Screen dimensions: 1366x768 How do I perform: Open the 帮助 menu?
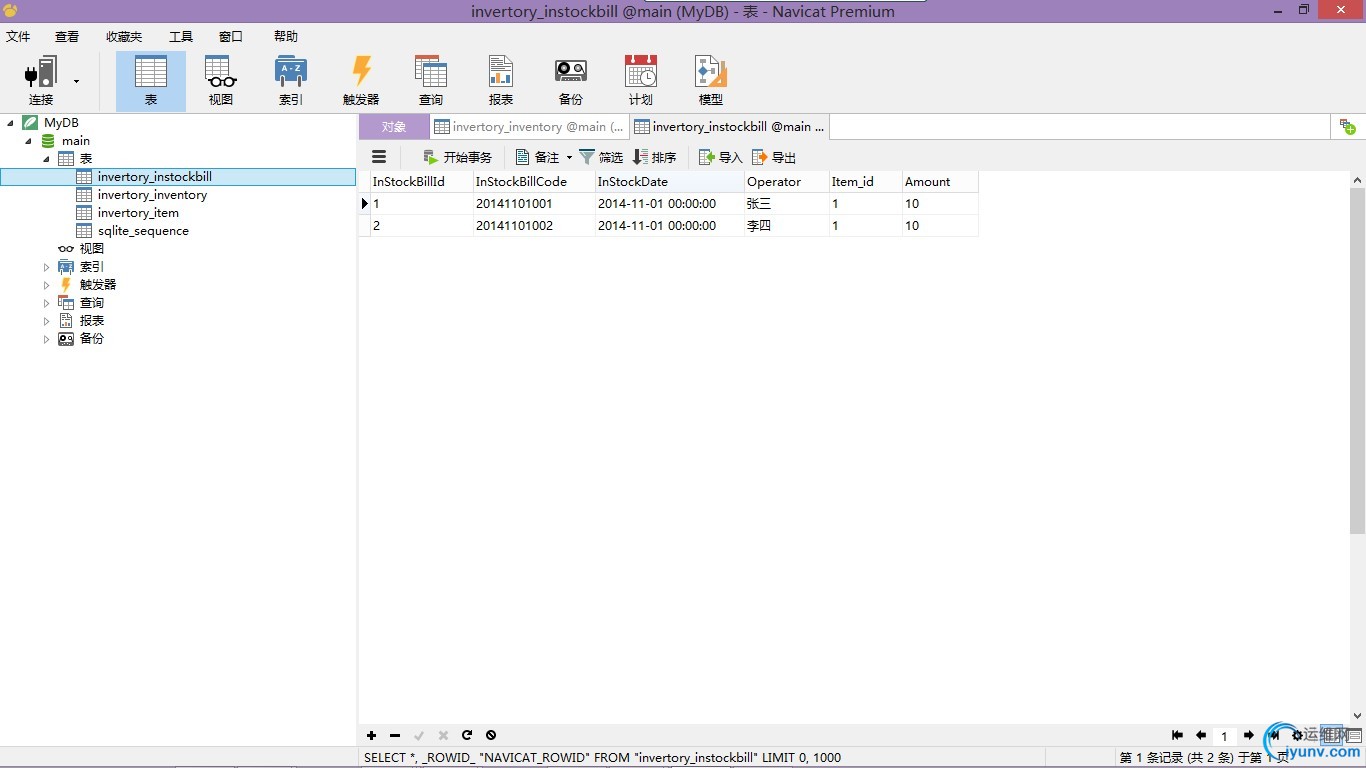click(x=286, y=36)
